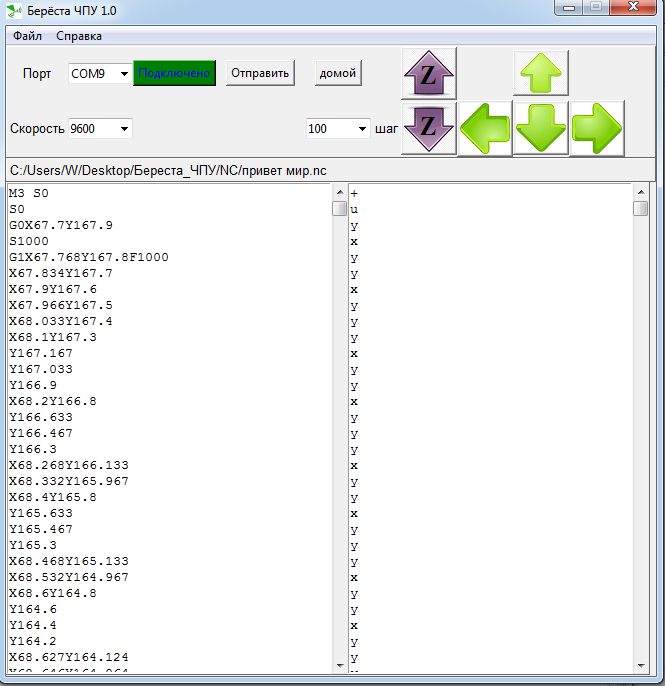Jog the axis with green up arrow
This screenshot has height=686, width=665.
pos(541,73)
